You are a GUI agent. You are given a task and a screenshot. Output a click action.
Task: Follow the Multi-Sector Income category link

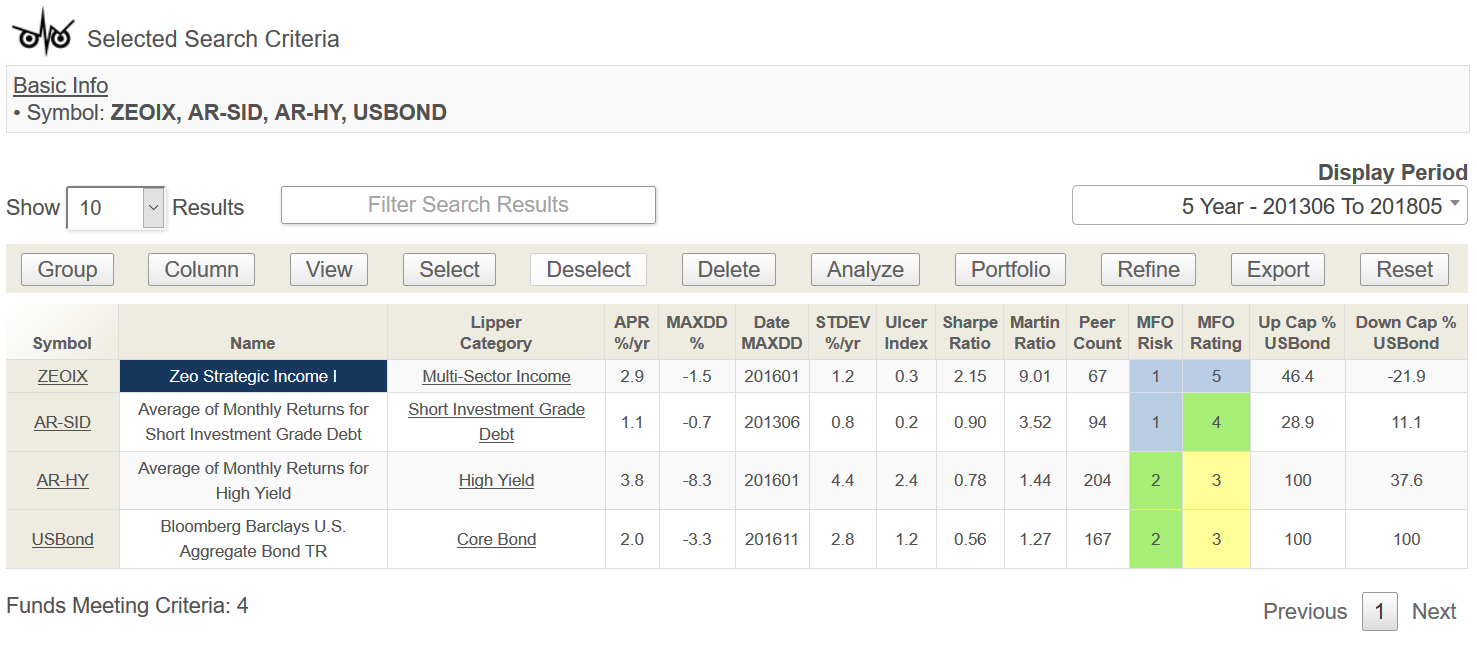pyautogui.click(x=496, y=377)
